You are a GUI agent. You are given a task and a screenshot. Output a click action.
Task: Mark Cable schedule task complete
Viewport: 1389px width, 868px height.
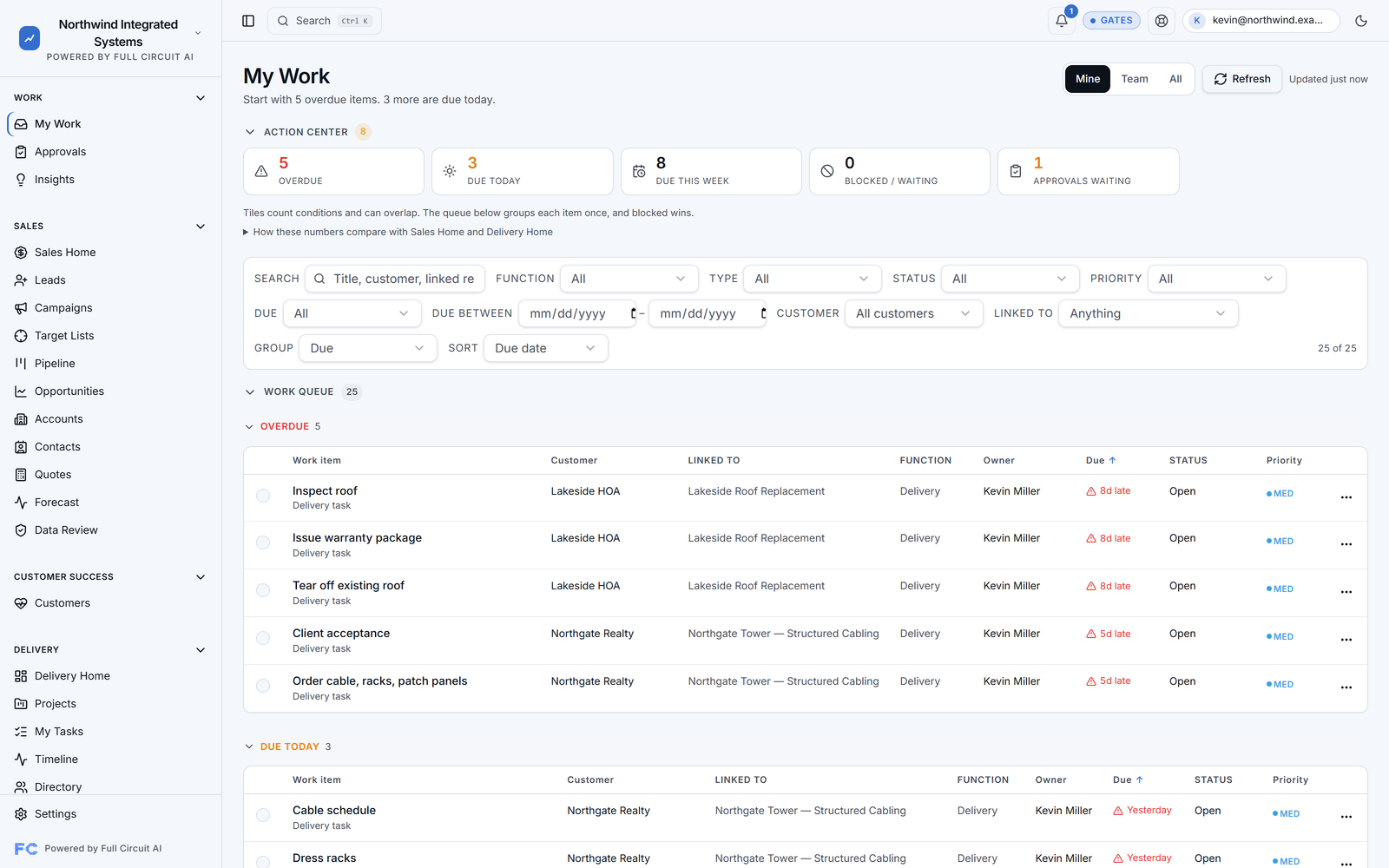(x=263, y=815)
